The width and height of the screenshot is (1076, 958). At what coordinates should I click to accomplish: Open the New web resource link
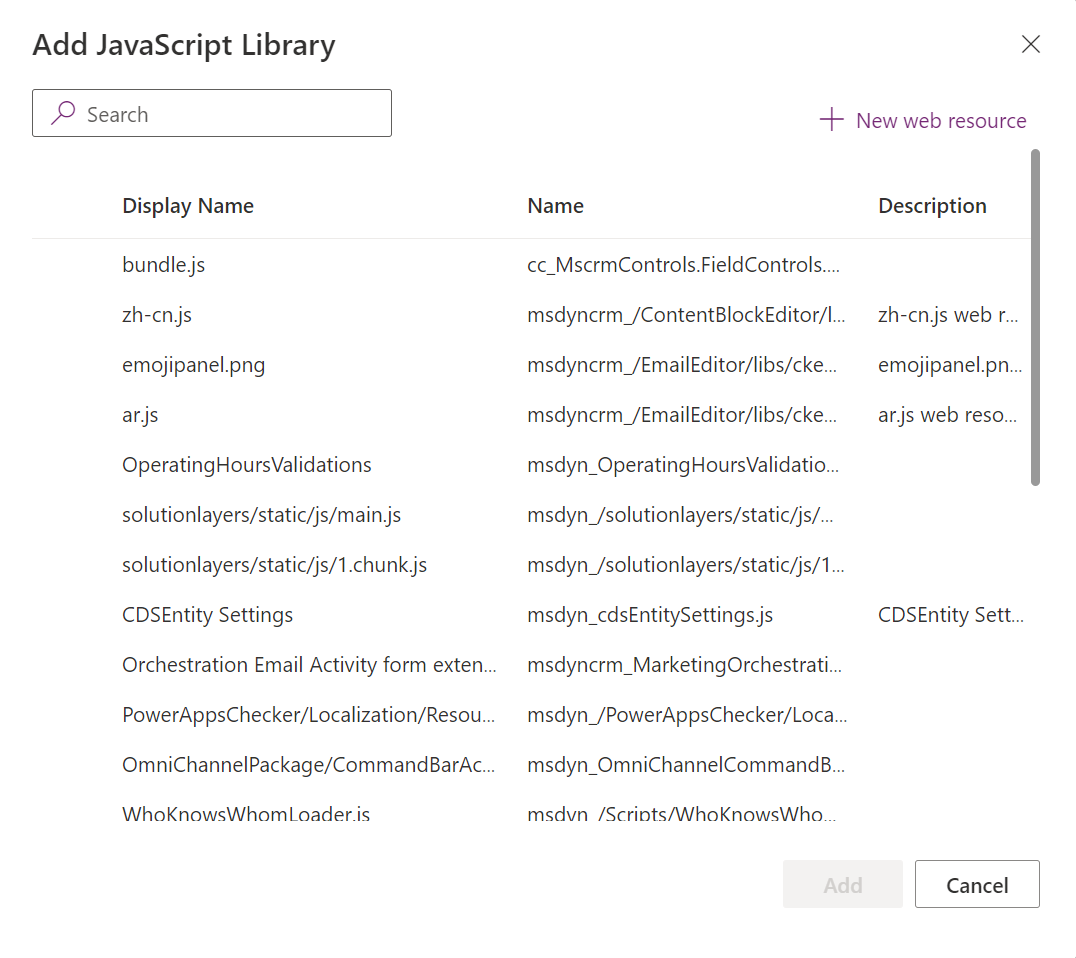(x=940, y=120)
